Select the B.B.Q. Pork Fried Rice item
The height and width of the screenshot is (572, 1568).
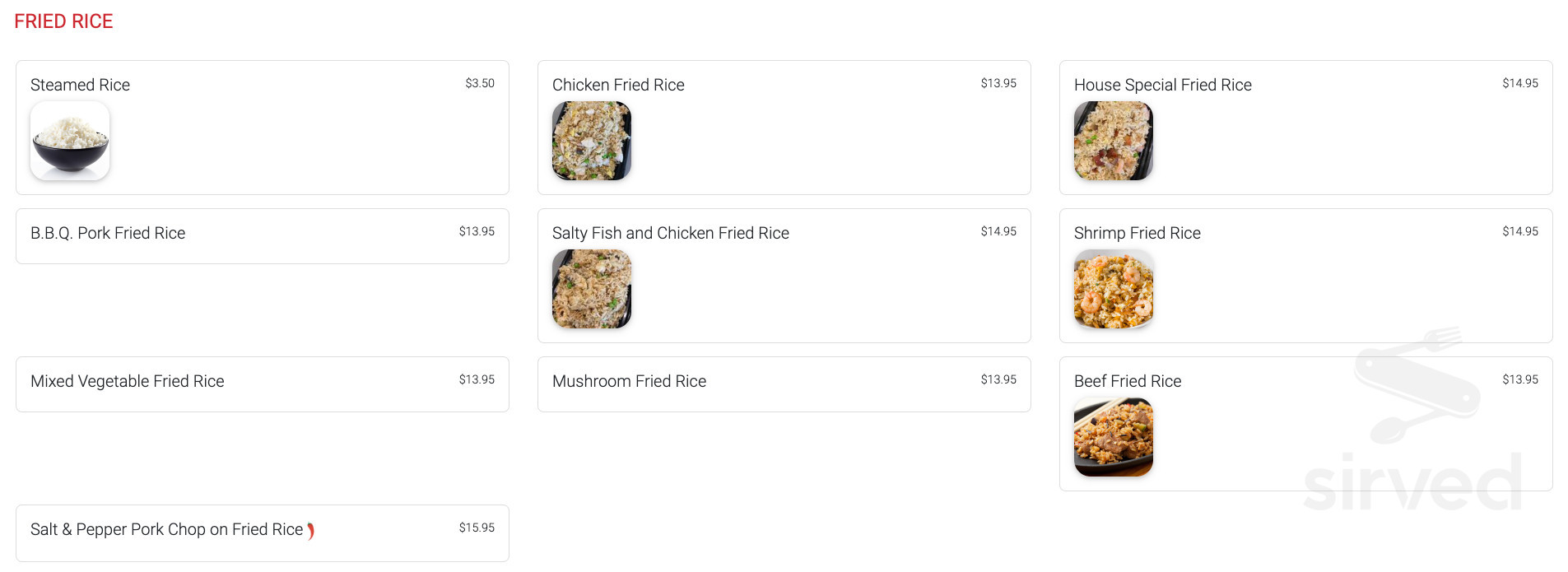(108, 233)
